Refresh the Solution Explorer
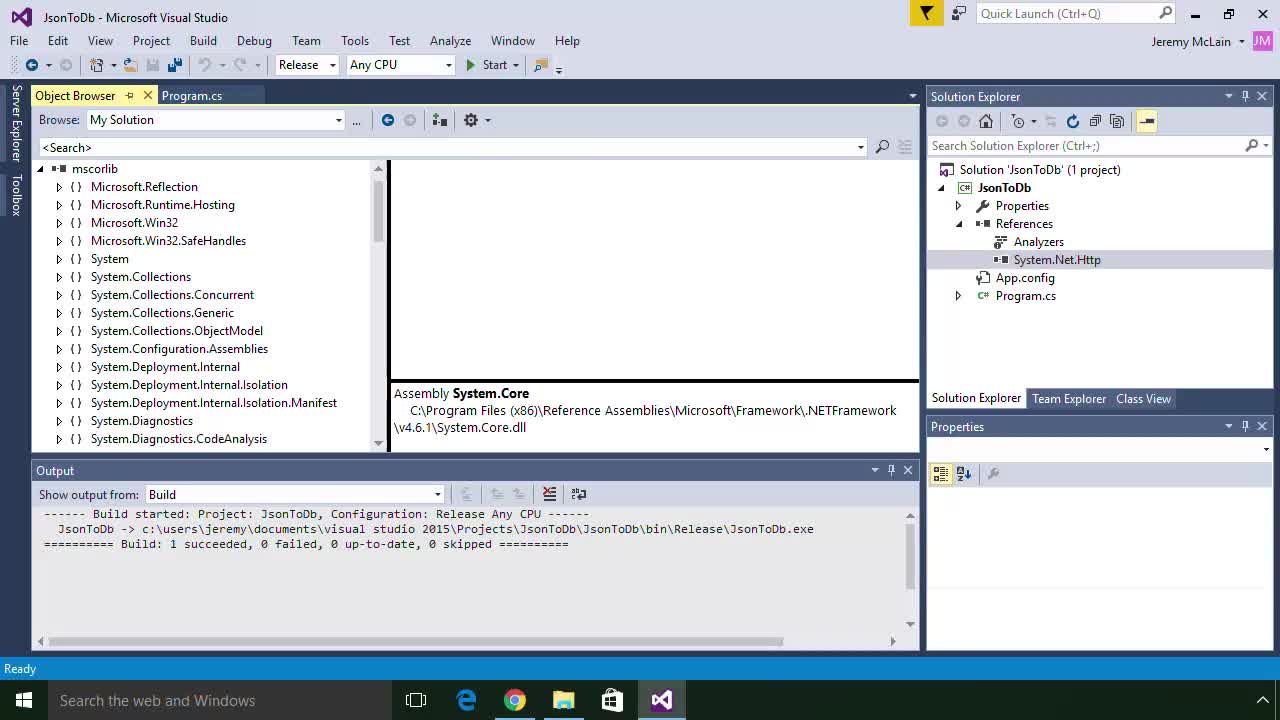 tap(1073, 121)
